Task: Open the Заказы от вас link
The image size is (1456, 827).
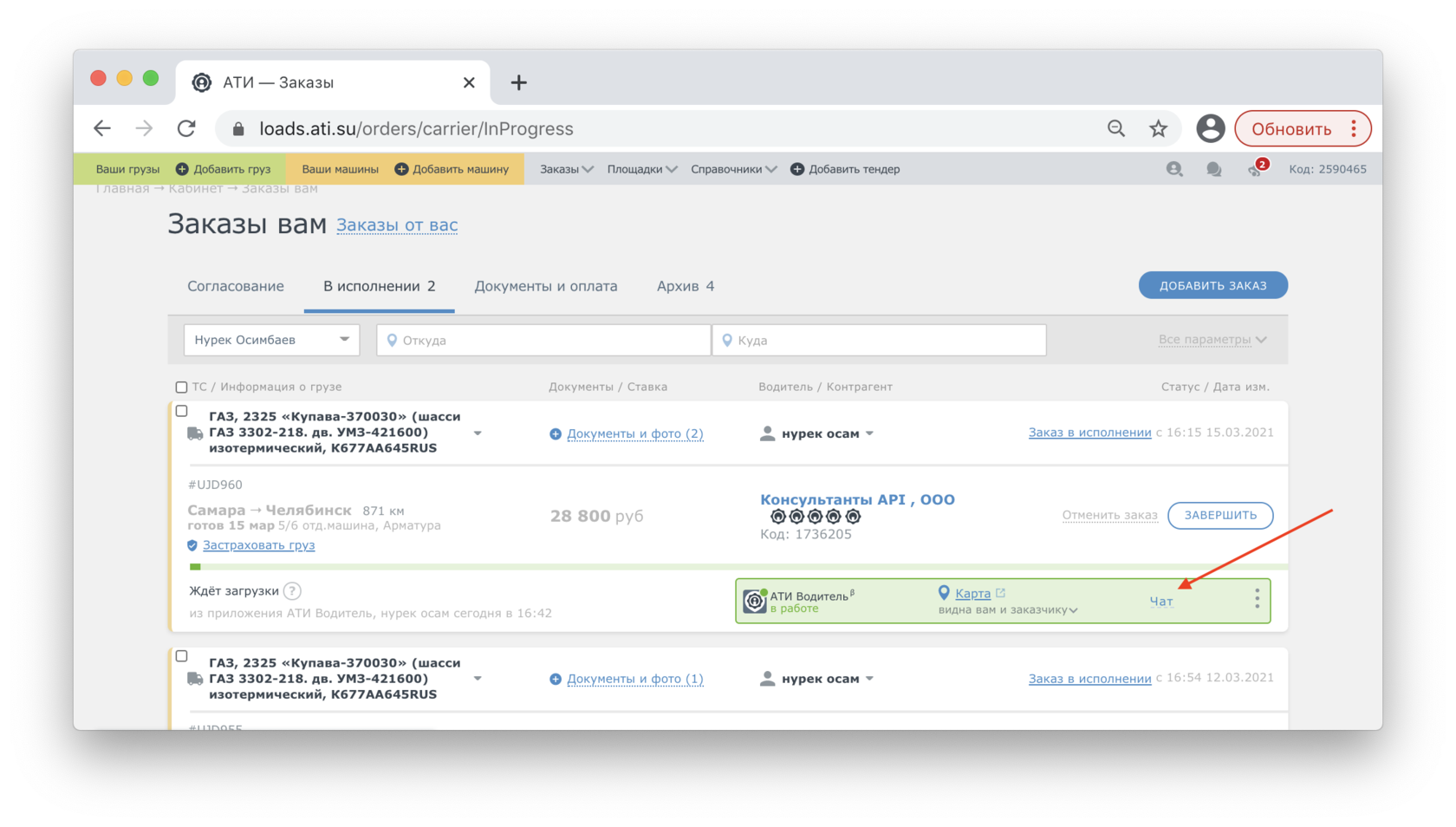Action: click(397, 225)
